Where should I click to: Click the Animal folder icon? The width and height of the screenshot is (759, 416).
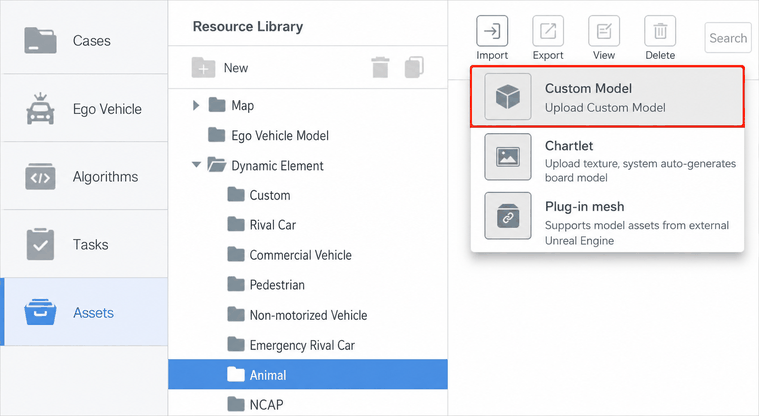pyautogui.click(x=236, y=374)
